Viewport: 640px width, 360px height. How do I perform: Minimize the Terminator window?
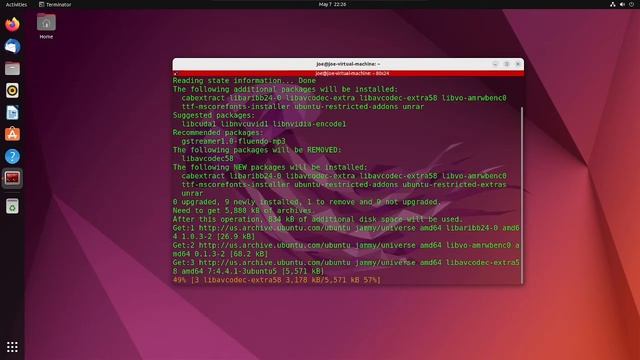click(495, 64)
